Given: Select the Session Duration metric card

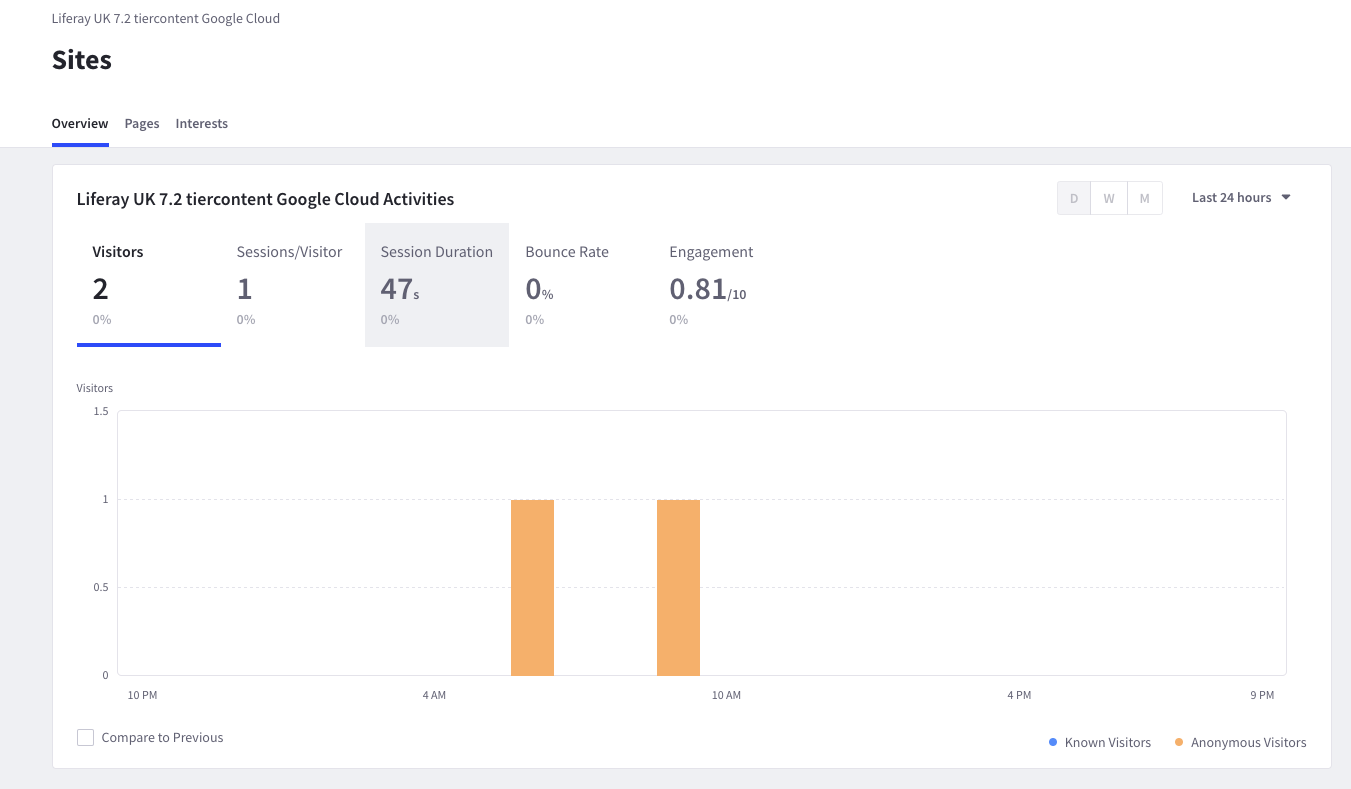Looking at the screenshot, I should tap(437, 285).
